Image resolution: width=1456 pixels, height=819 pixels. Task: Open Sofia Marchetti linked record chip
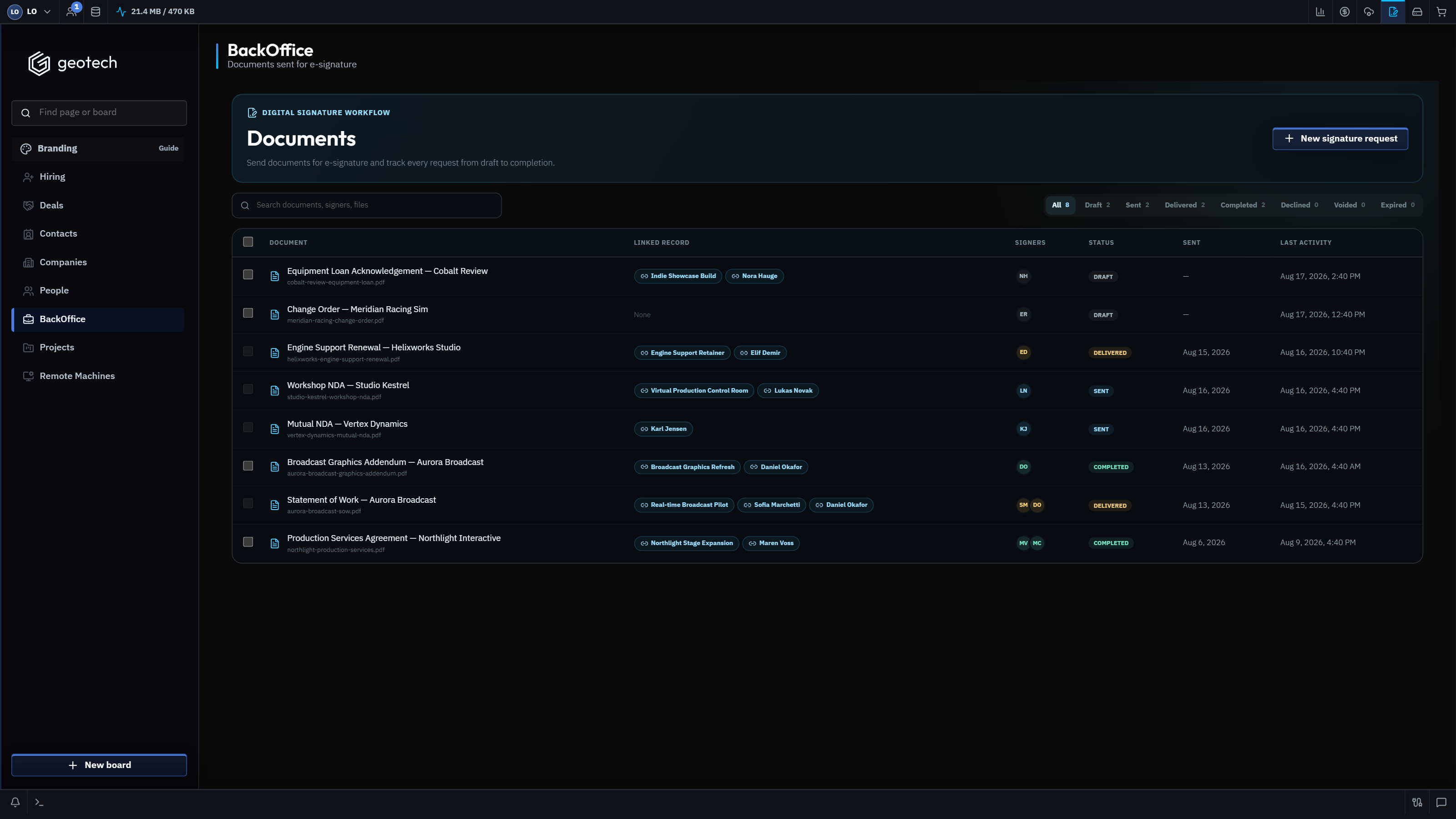[x=771, y=505]
